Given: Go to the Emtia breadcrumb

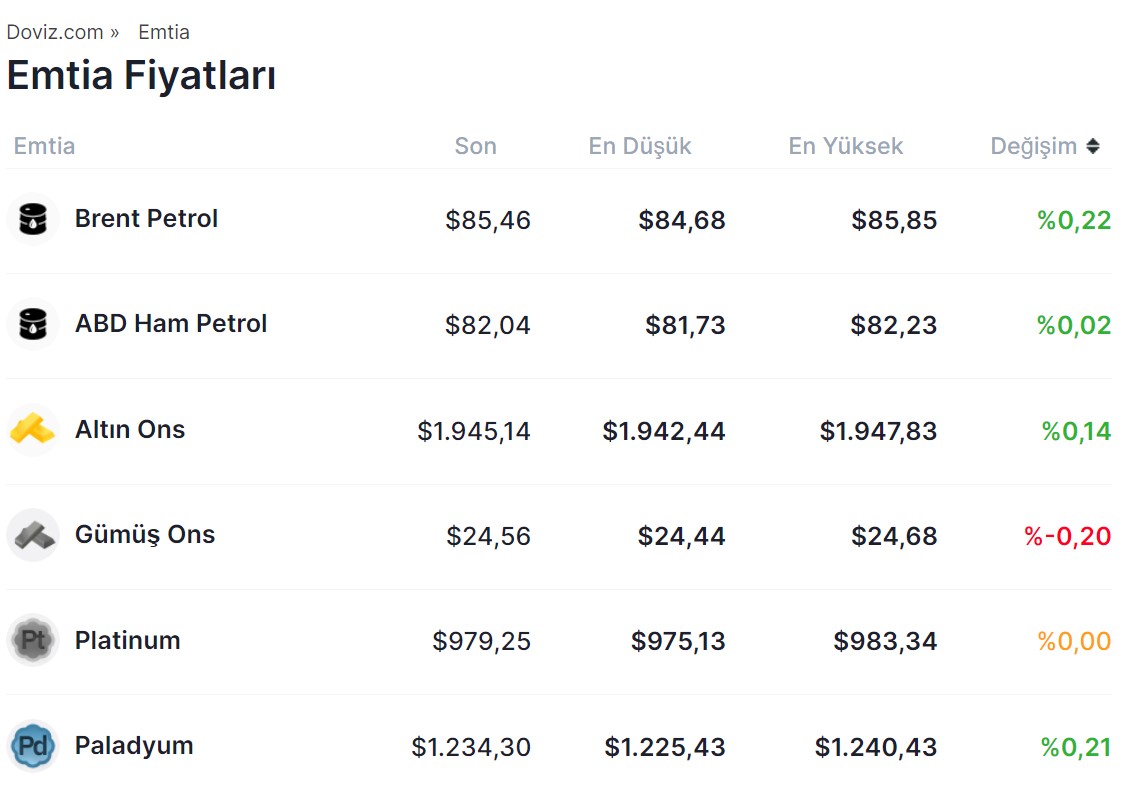Looking at the screenshot, I should point(163,32).
